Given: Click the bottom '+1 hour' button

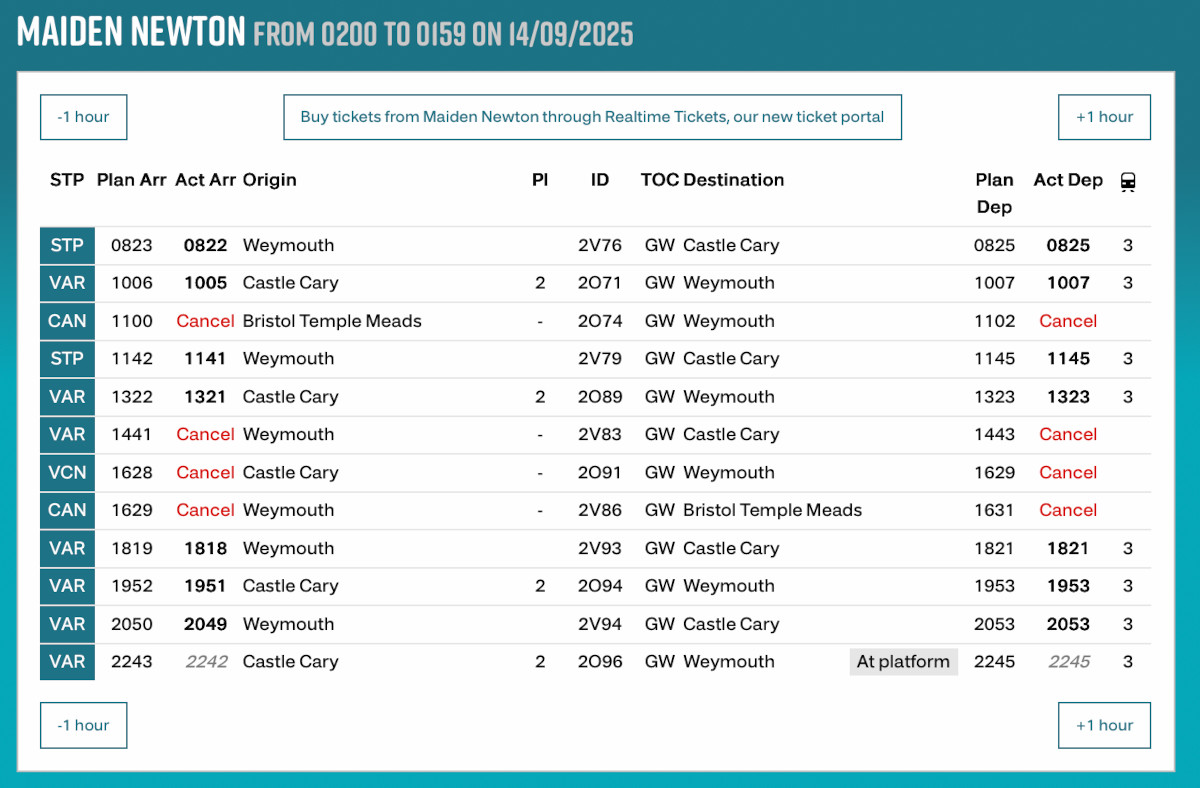Looking at the screenshot, I should coord(1104,725).
